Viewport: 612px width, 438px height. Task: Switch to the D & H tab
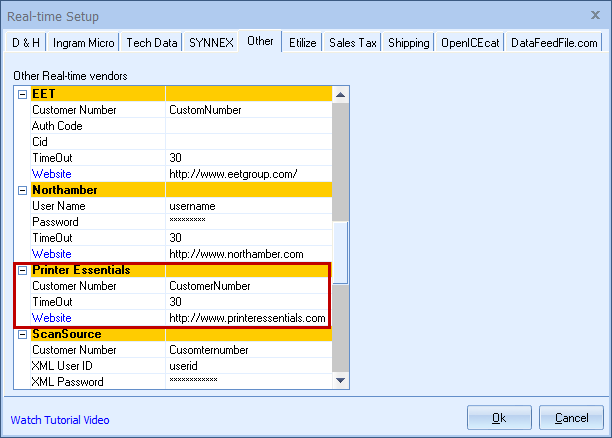[x=26, y=42]
